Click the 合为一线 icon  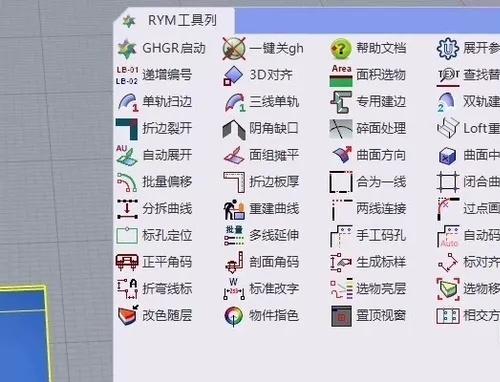point(341,182)
